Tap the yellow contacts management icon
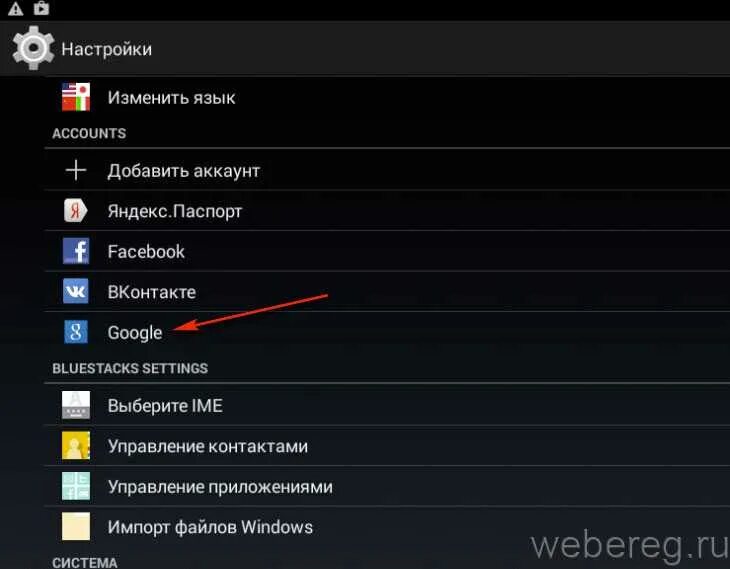The image size is (730, 569). 76,446
